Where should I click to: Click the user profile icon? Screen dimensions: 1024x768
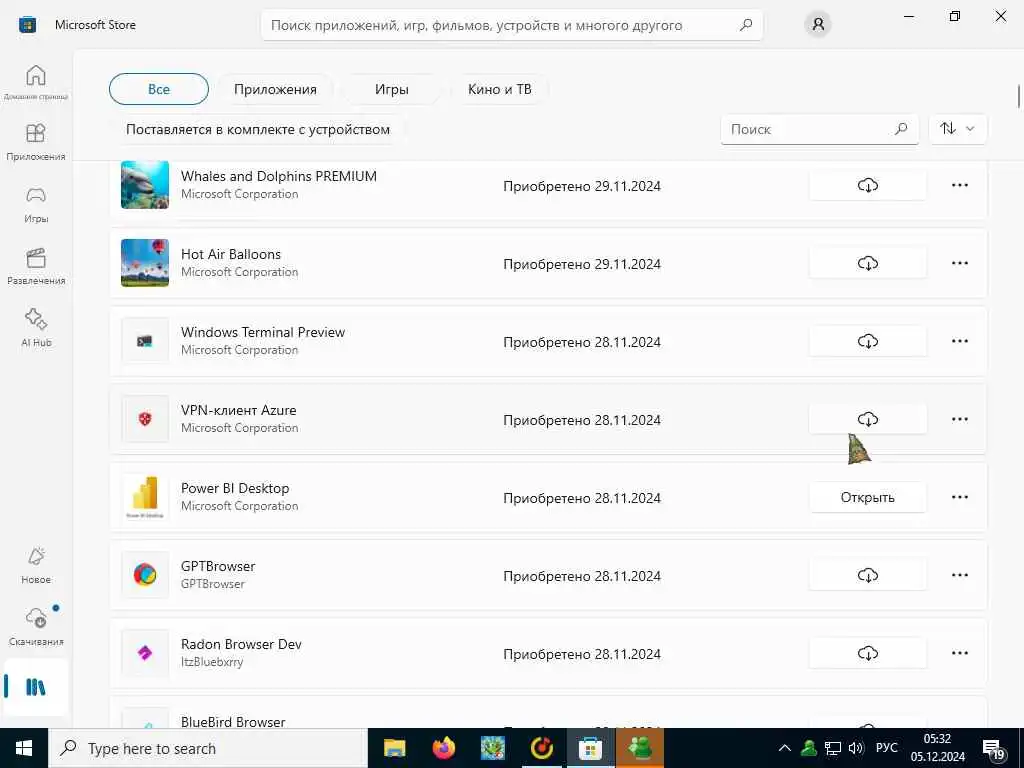point(818,25)
